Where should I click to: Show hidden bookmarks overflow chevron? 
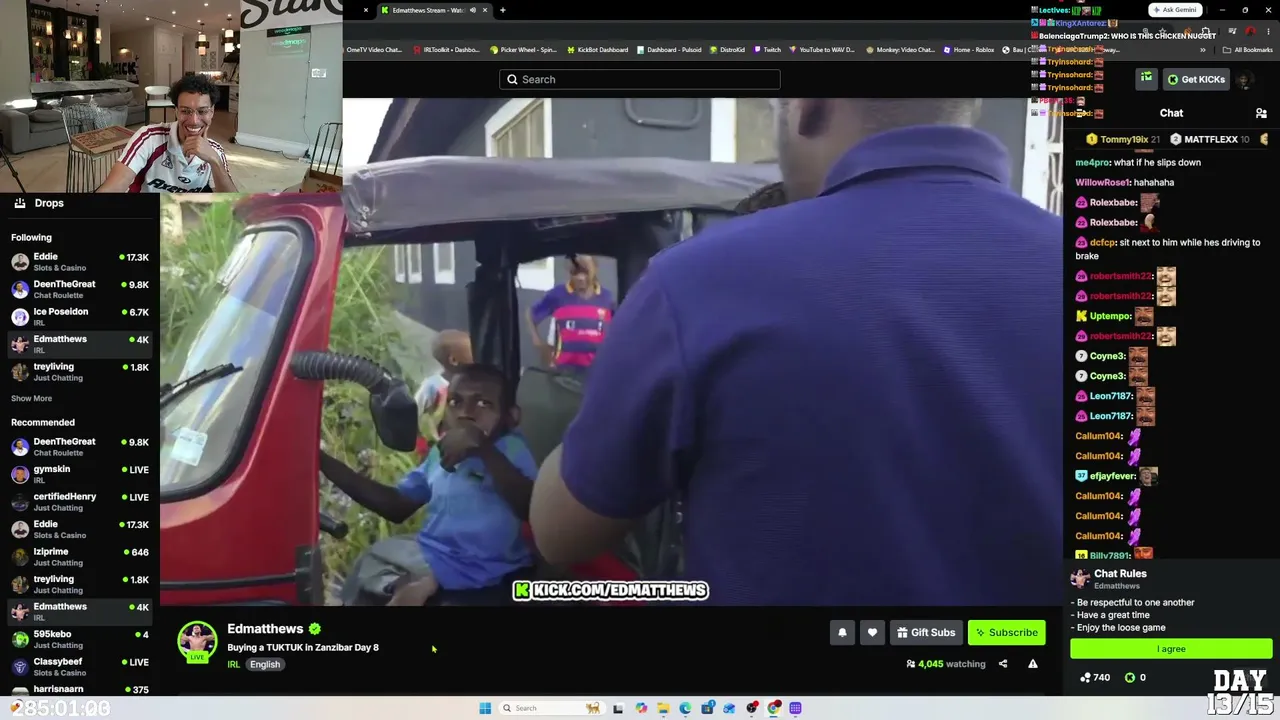(x=1203, y=49)
